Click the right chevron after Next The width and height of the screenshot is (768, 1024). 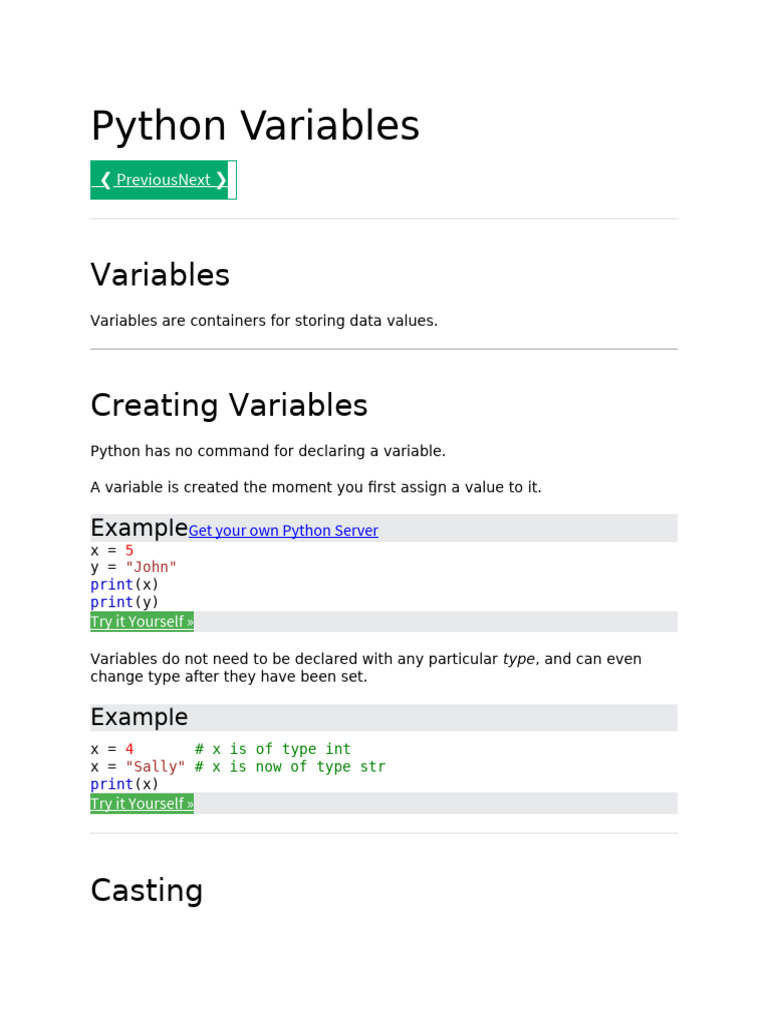tap(221, 180)
